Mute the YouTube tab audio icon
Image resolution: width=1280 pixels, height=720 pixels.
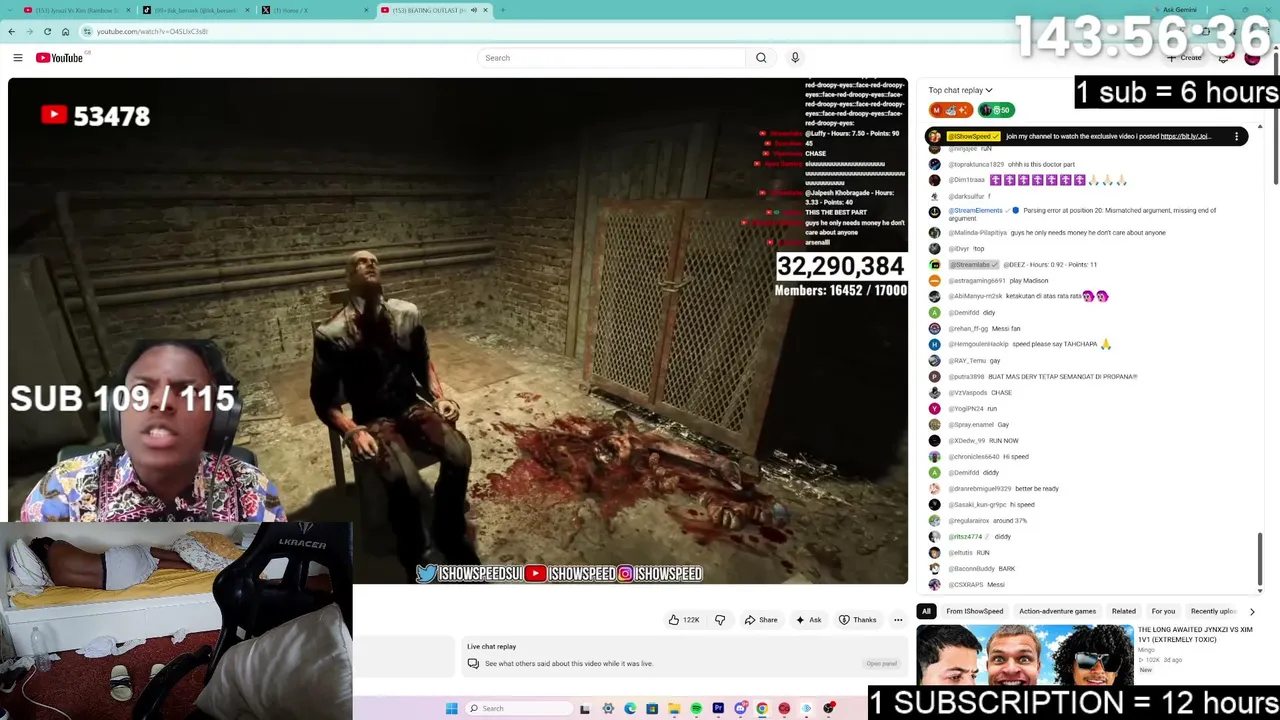point(474,10)
